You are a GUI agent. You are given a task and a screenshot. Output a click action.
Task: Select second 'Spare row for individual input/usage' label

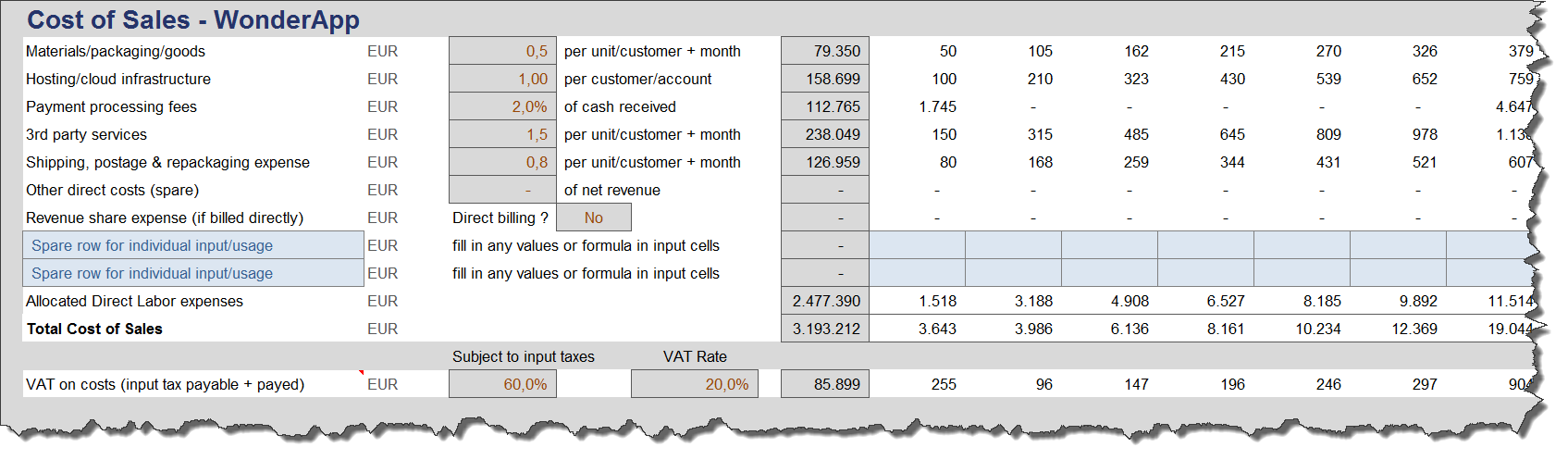click(193, 273)
